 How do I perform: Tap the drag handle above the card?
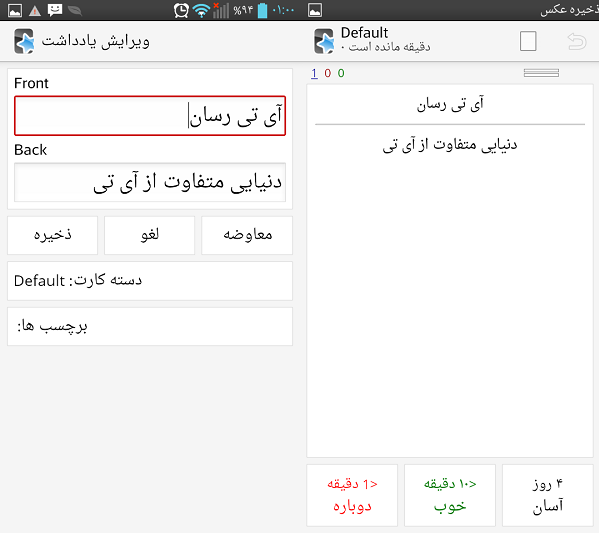tap(541, 72)
